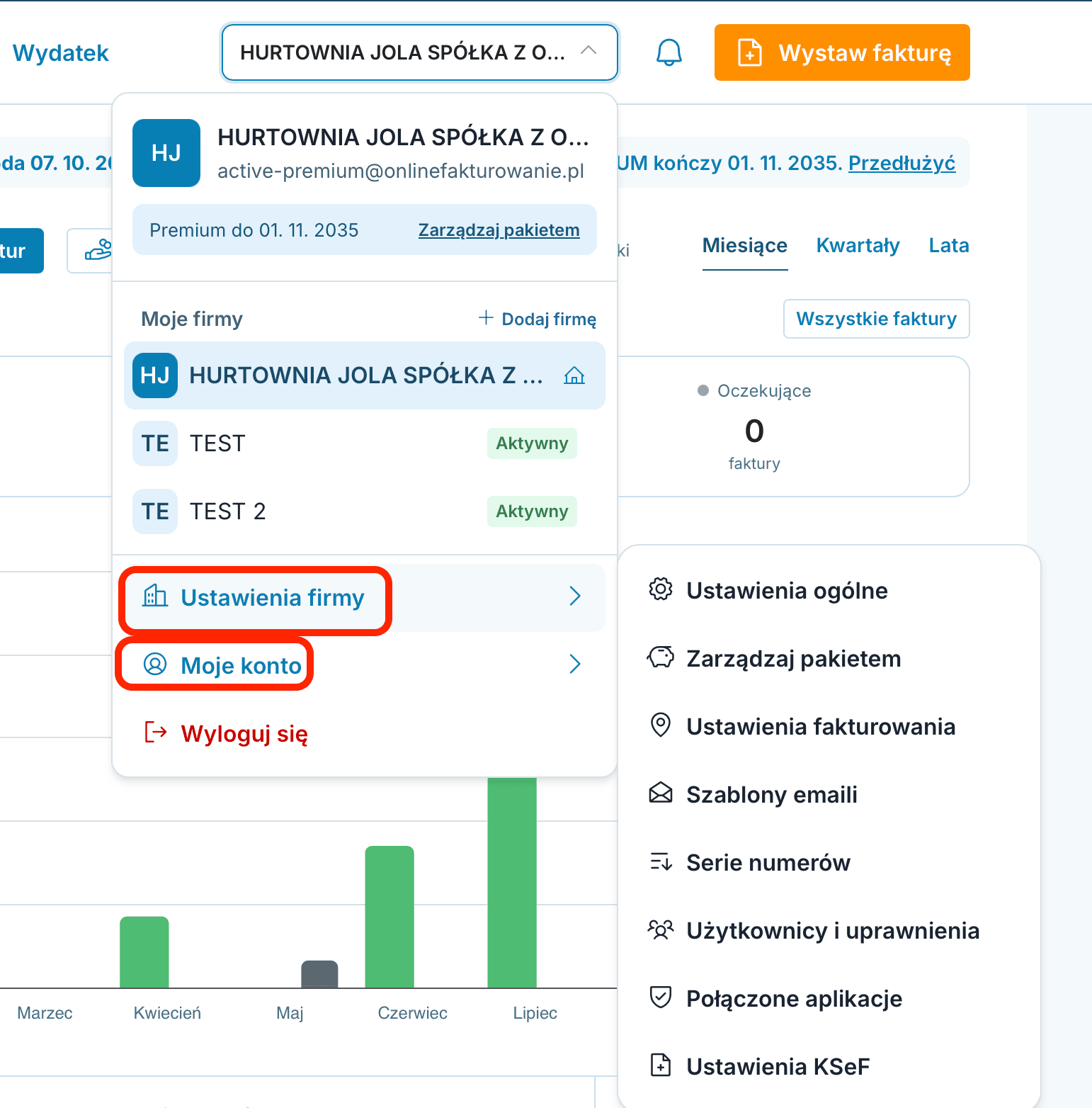Screen dimensions: 1092x1108
Task: Open the Wydatek section
Action: [61, 53]
